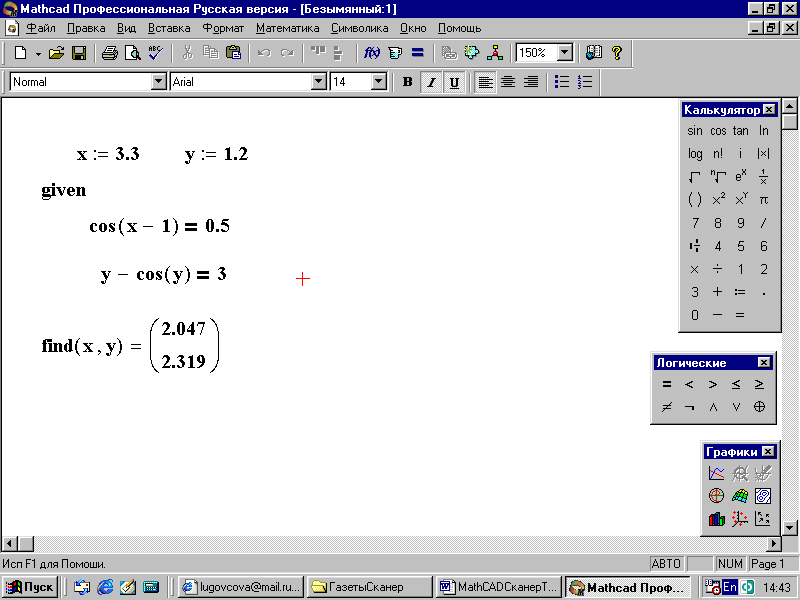Toggle align left button
The height and width of the screenshot is (600, 800).
pos(485,82)
